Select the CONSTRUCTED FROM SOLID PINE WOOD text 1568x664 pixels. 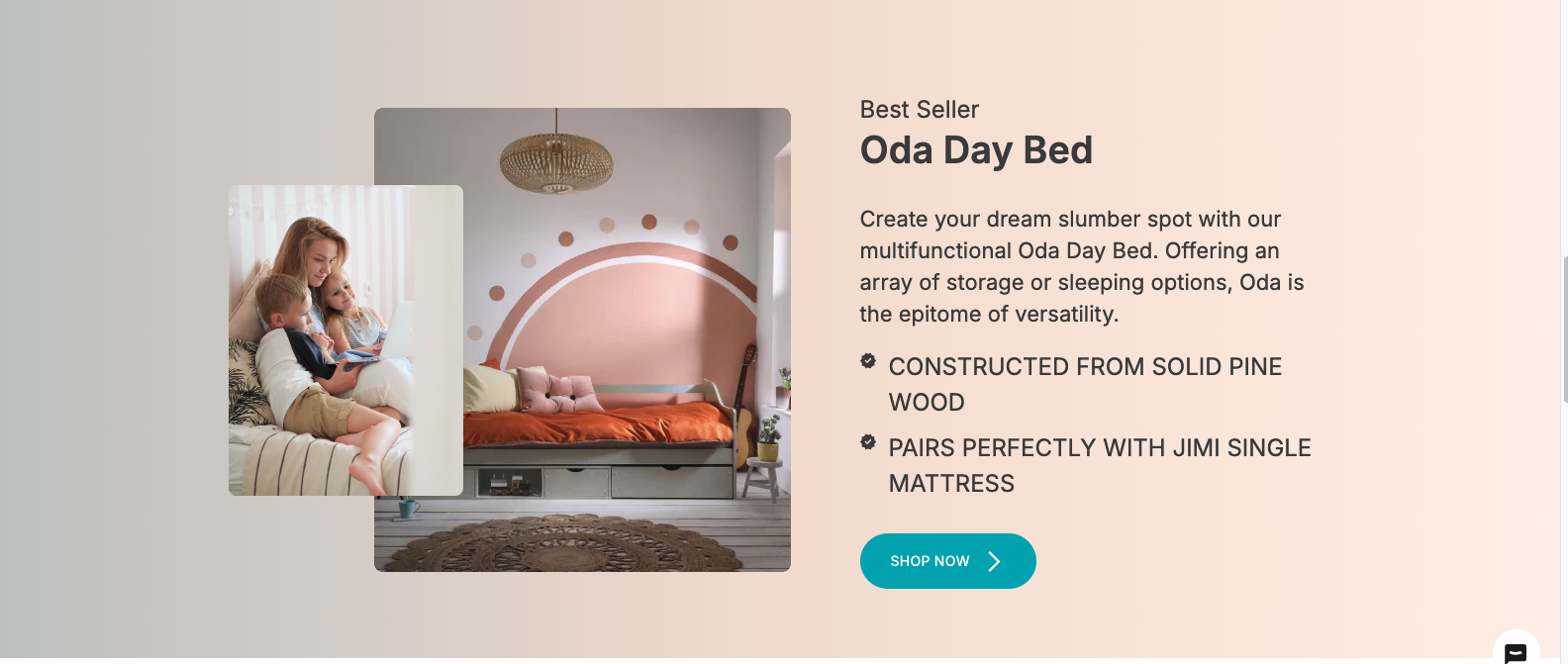(x=1085, y=384)
